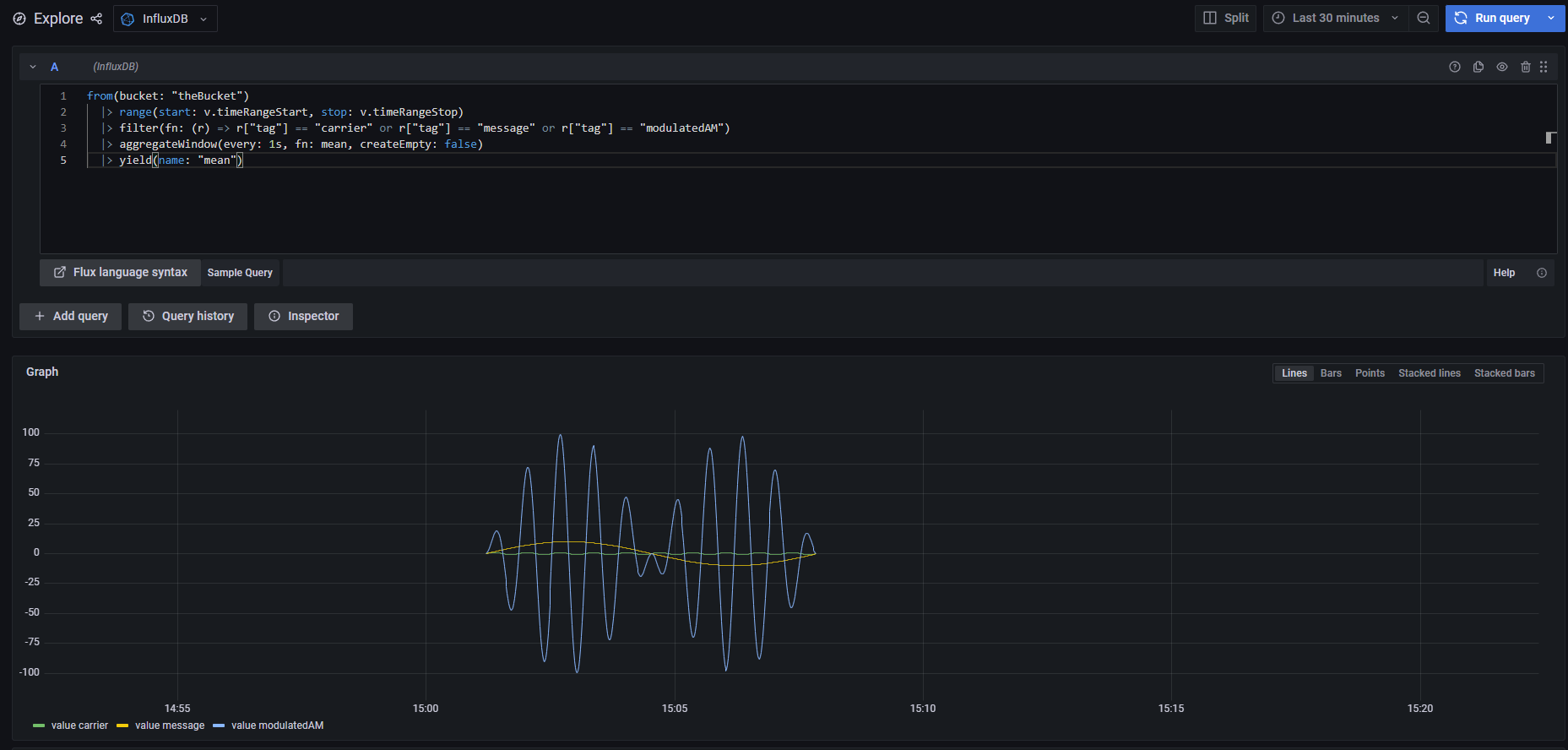Zoom out the time range
The width and height of the screenshot is (1568, 750).
(x=1424, y=18)
